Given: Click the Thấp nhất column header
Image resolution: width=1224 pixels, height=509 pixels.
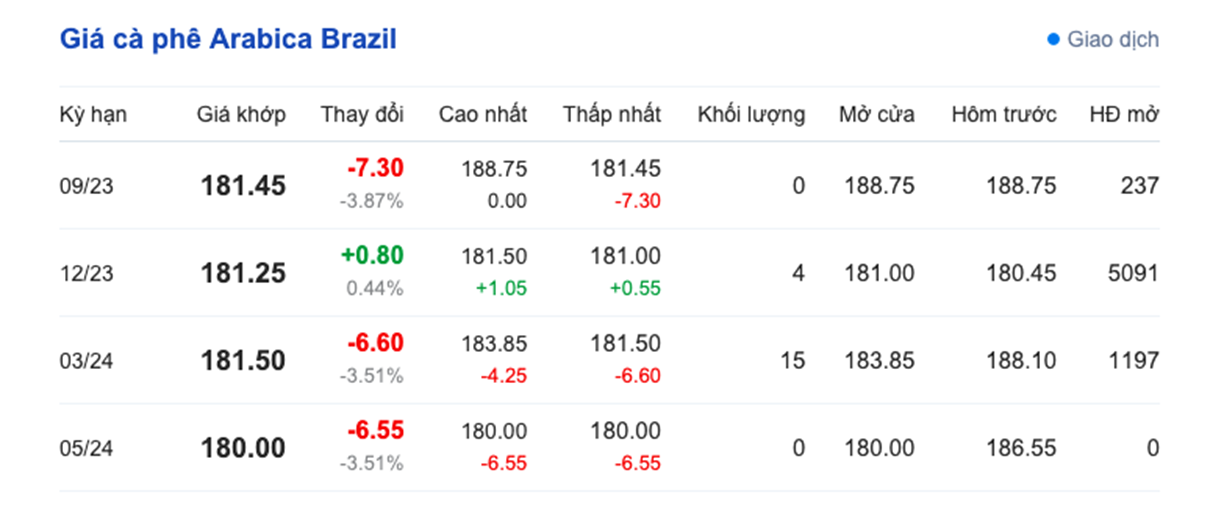Looking at the screenshot, I should [x=612, y=114].
